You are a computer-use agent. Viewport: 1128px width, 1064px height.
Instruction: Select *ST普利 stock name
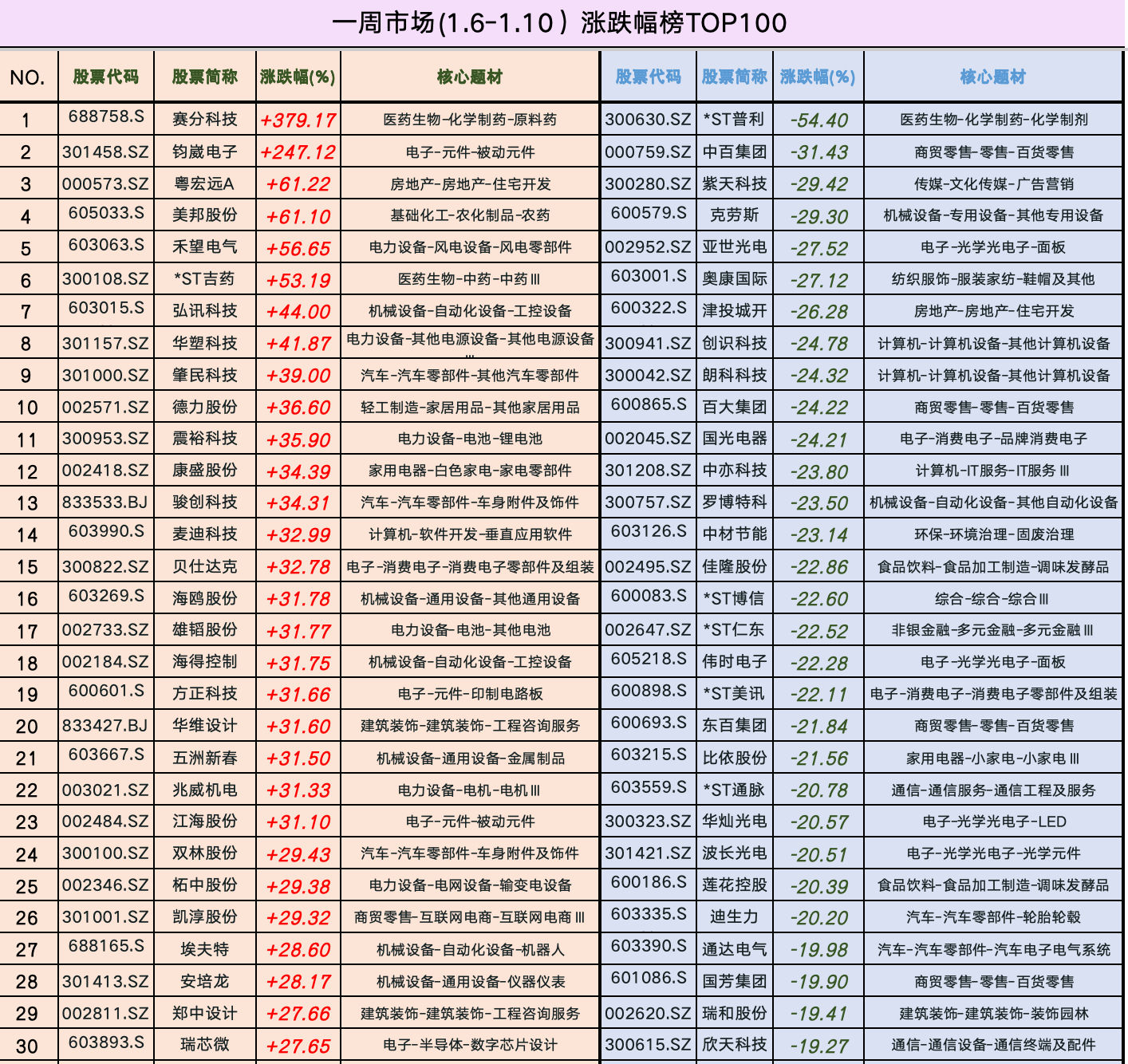pos(734,119)
